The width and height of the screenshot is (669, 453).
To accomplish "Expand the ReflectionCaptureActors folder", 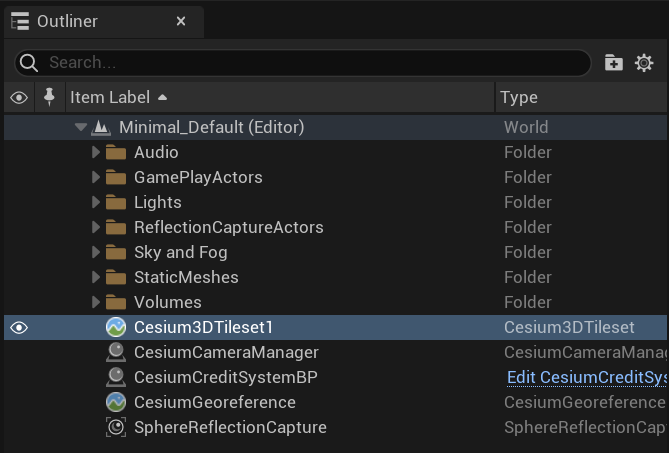I will 96,227.
